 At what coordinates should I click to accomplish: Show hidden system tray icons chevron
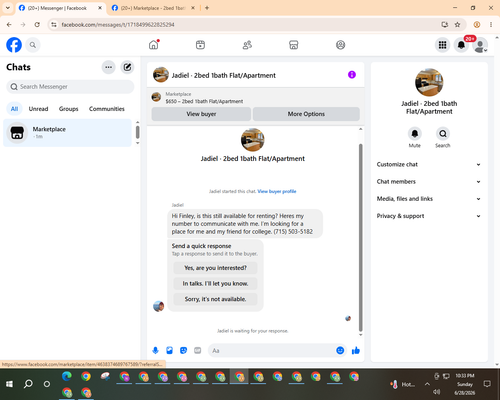pyautogui.click(x=427, y=384)
